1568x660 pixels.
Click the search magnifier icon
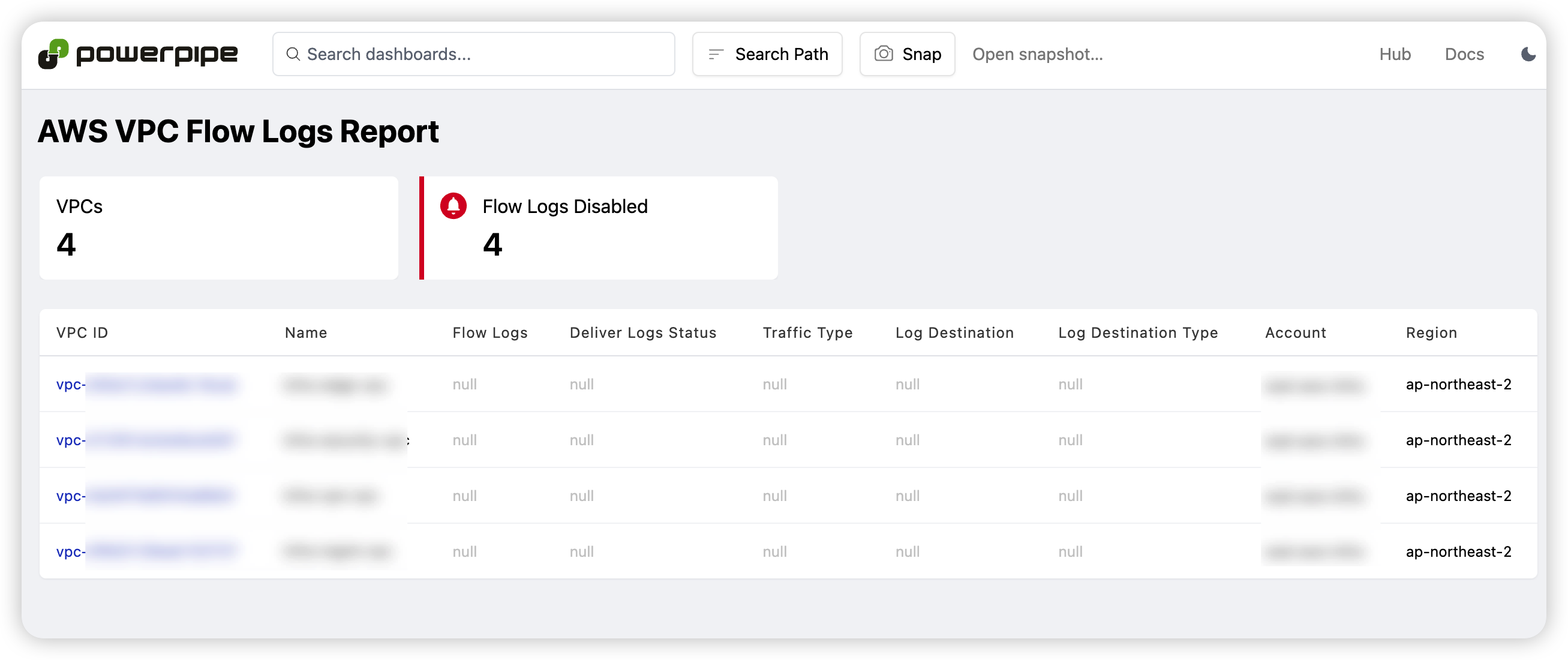(x=293, y=54)
